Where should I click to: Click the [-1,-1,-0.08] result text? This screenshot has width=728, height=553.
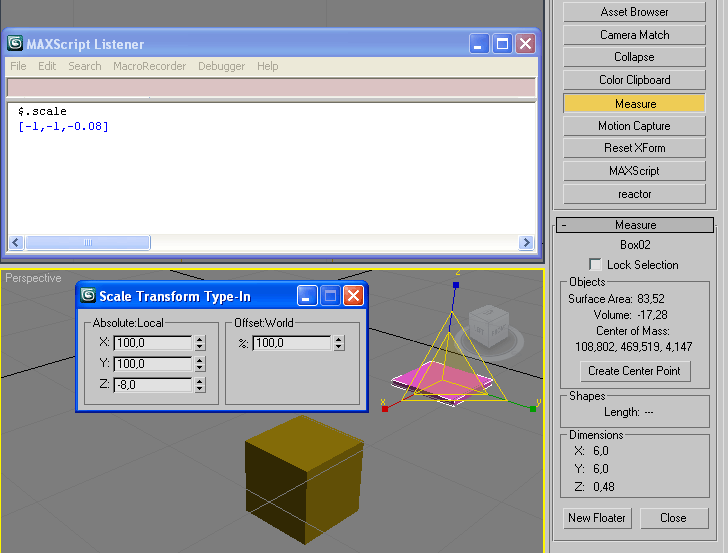63,126
